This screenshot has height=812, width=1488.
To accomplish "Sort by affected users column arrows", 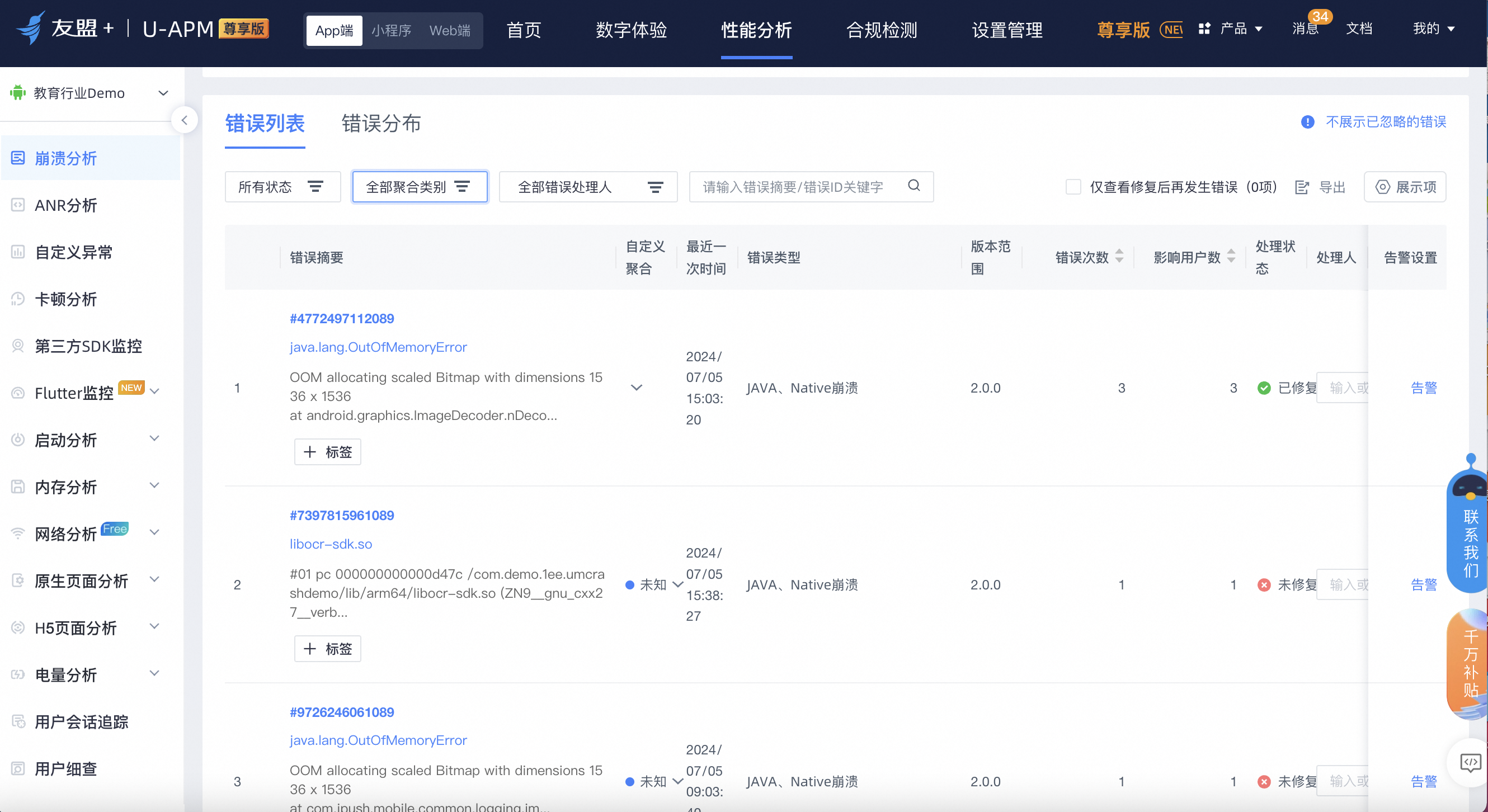I will click(x=1232, y=256).
